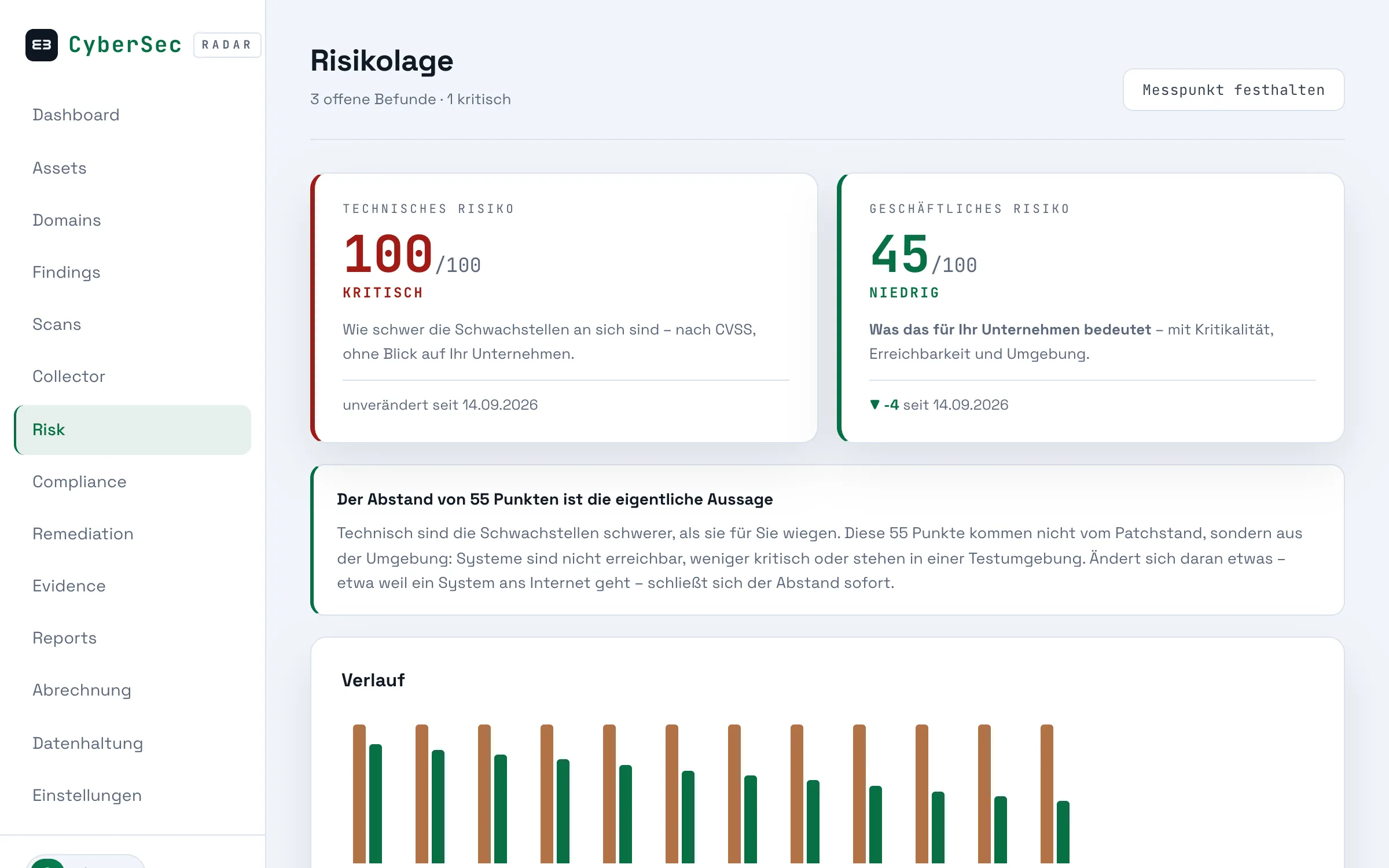Click the CyberSec logo icon

pos(42,45)
